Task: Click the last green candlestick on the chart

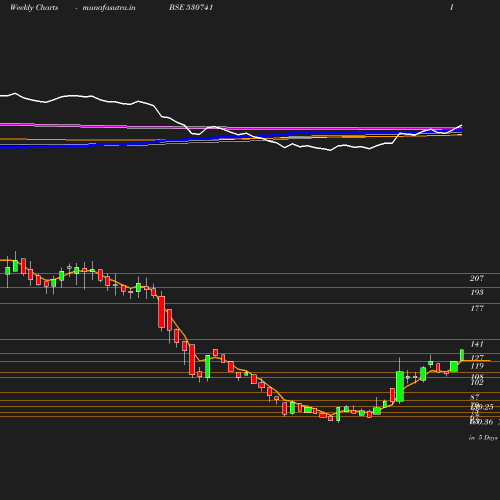Action: tap(462, 355)
